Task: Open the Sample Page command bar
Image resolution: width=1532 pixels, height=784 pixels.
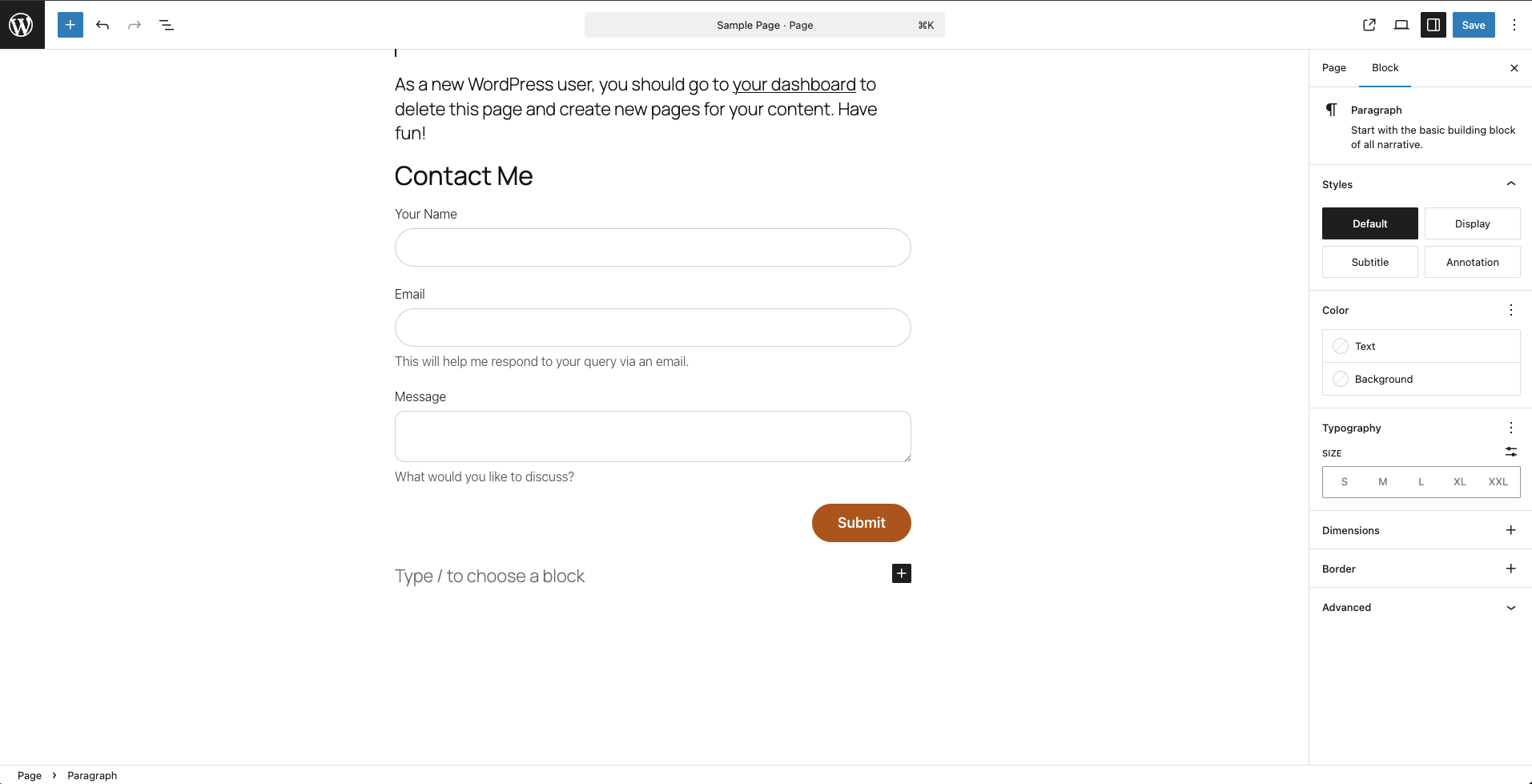Action: pos(764,25)
